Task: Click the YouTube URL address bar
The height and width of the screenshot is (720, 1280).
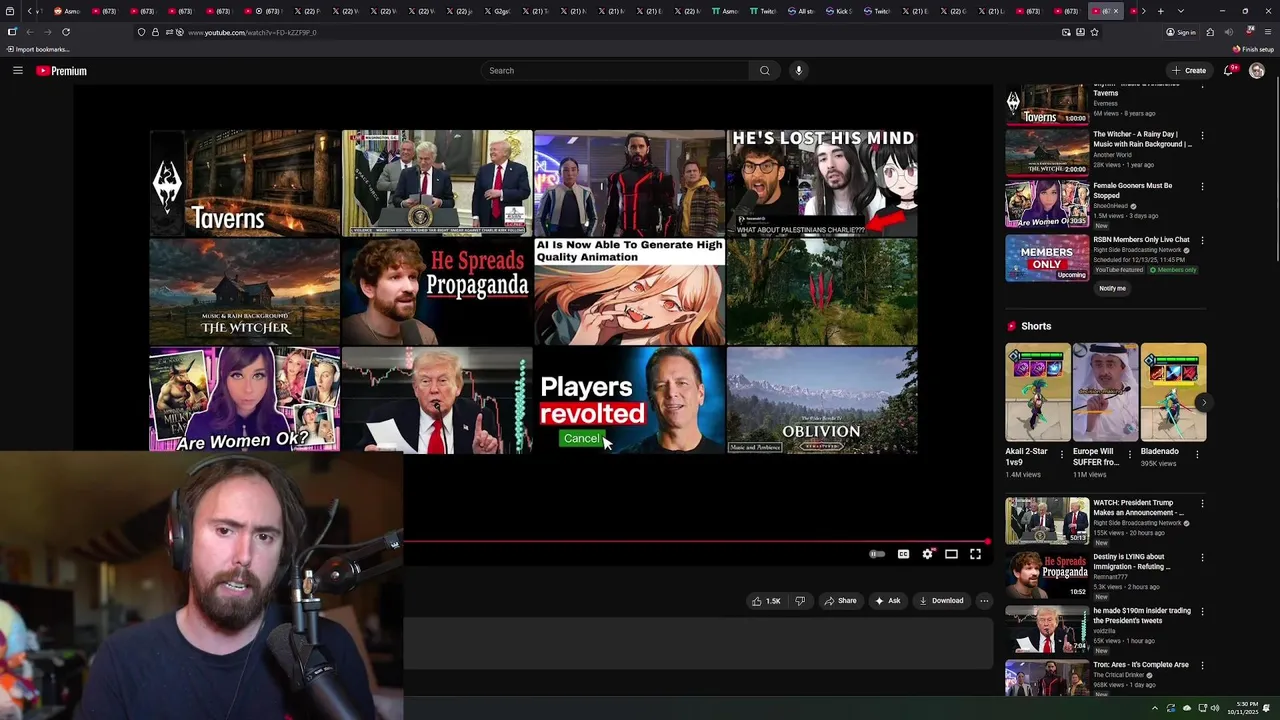Action: coord(620,32)
